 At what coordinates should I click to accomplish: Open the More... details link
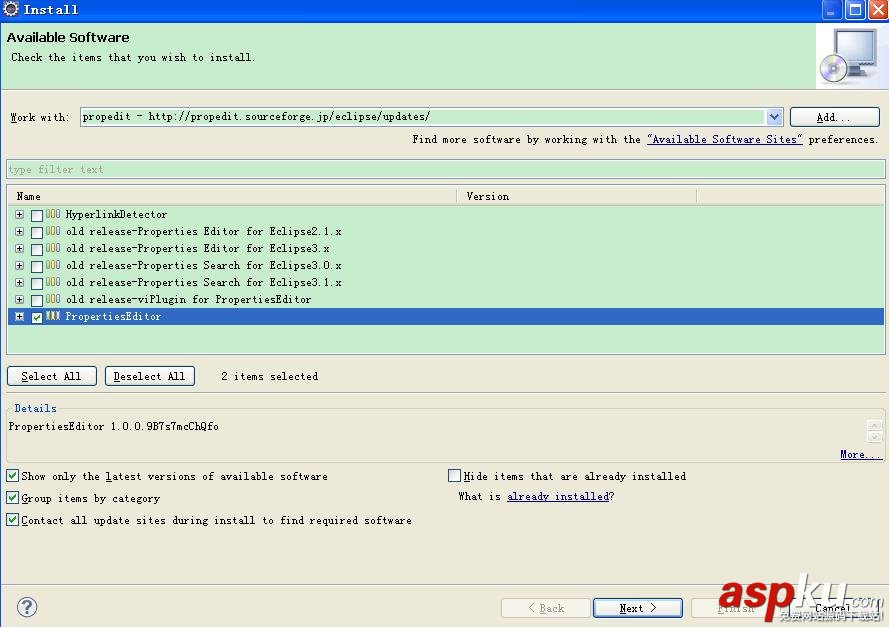coord(861,455)
